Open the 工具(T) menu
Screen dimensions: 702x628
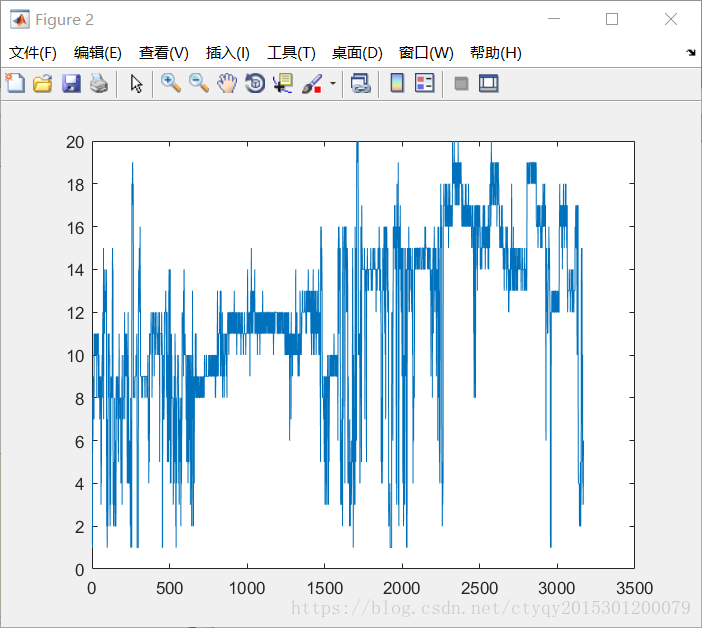coord(291,53)
